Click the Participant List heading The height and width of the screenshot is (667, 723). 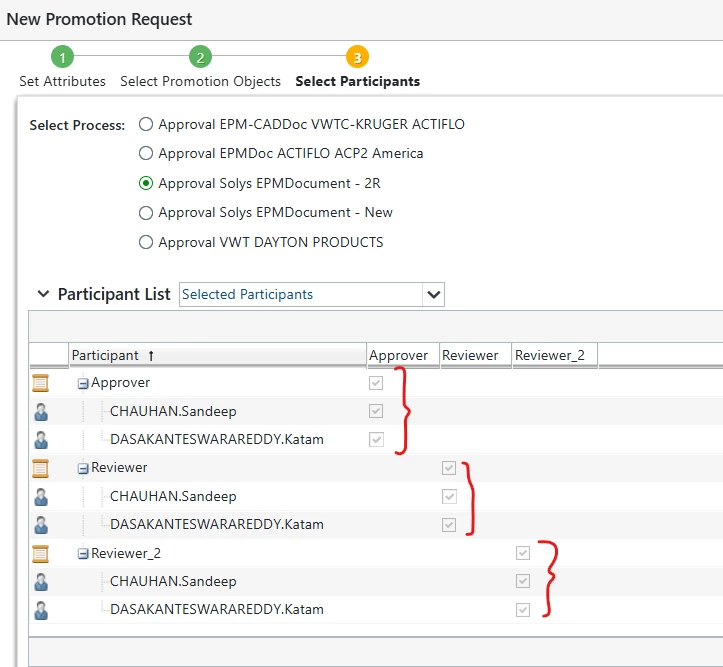pyautogui.click(x=114, y=294)
